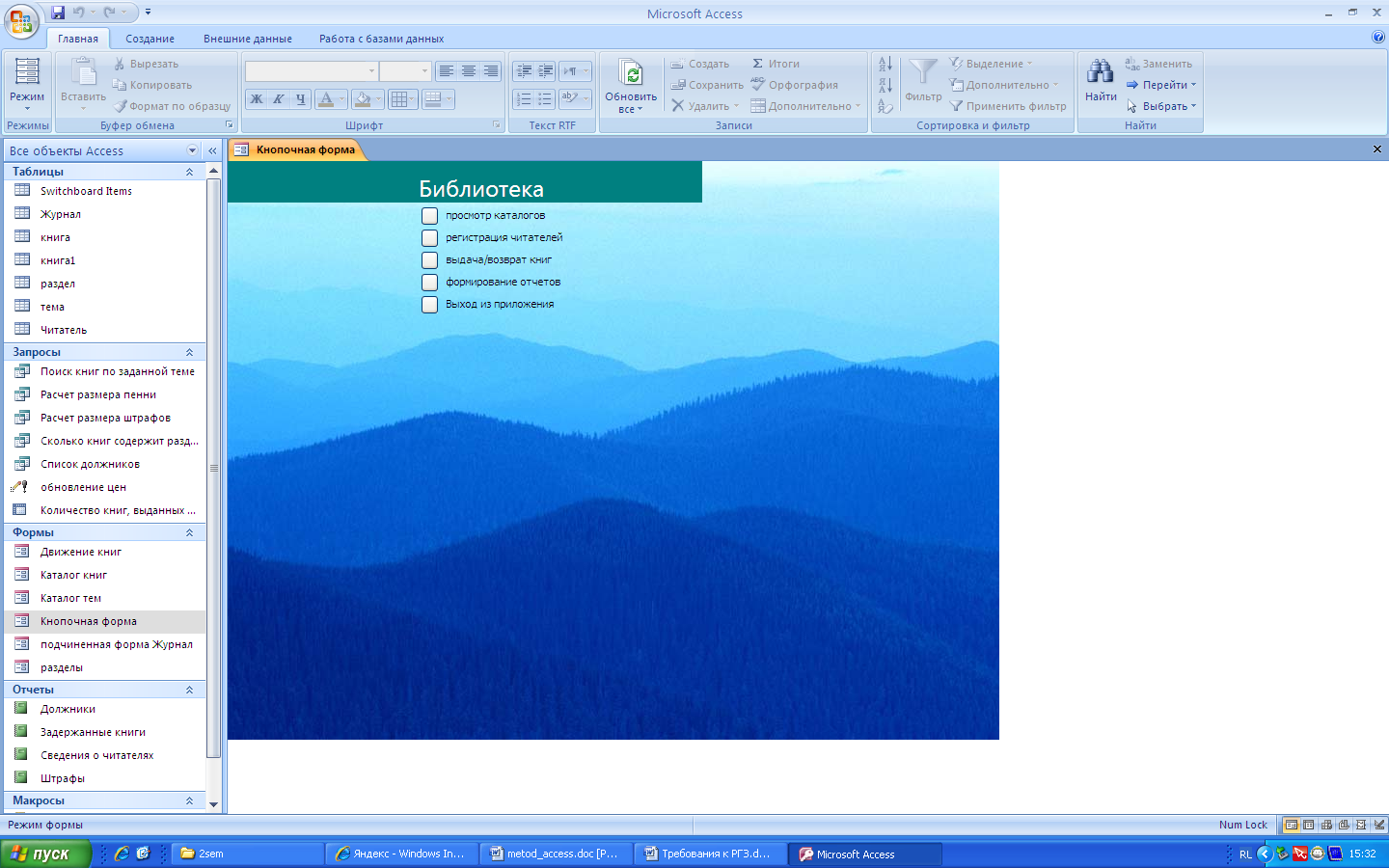Open the Список должников query

105,464
